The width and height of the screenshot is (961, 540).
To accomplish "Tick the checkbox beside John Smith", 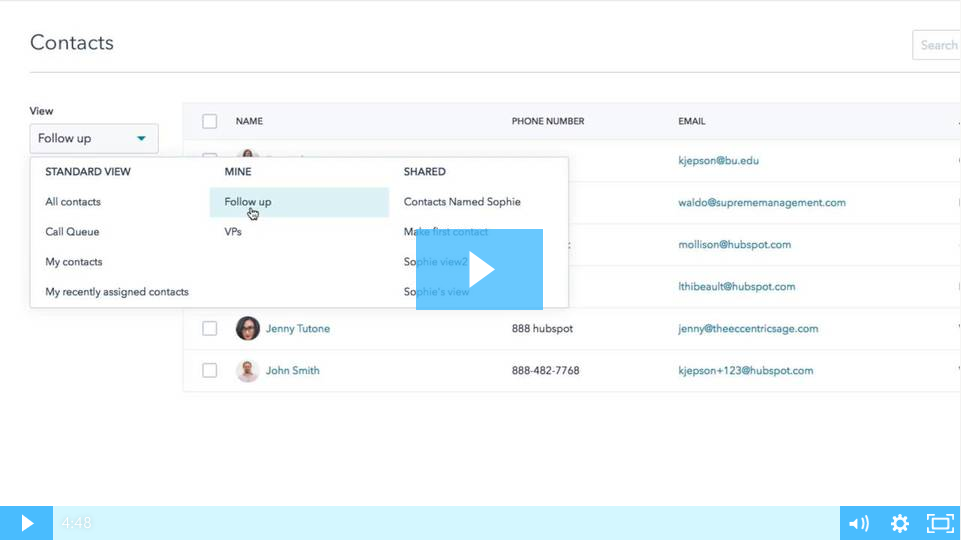I will [210, 370].
